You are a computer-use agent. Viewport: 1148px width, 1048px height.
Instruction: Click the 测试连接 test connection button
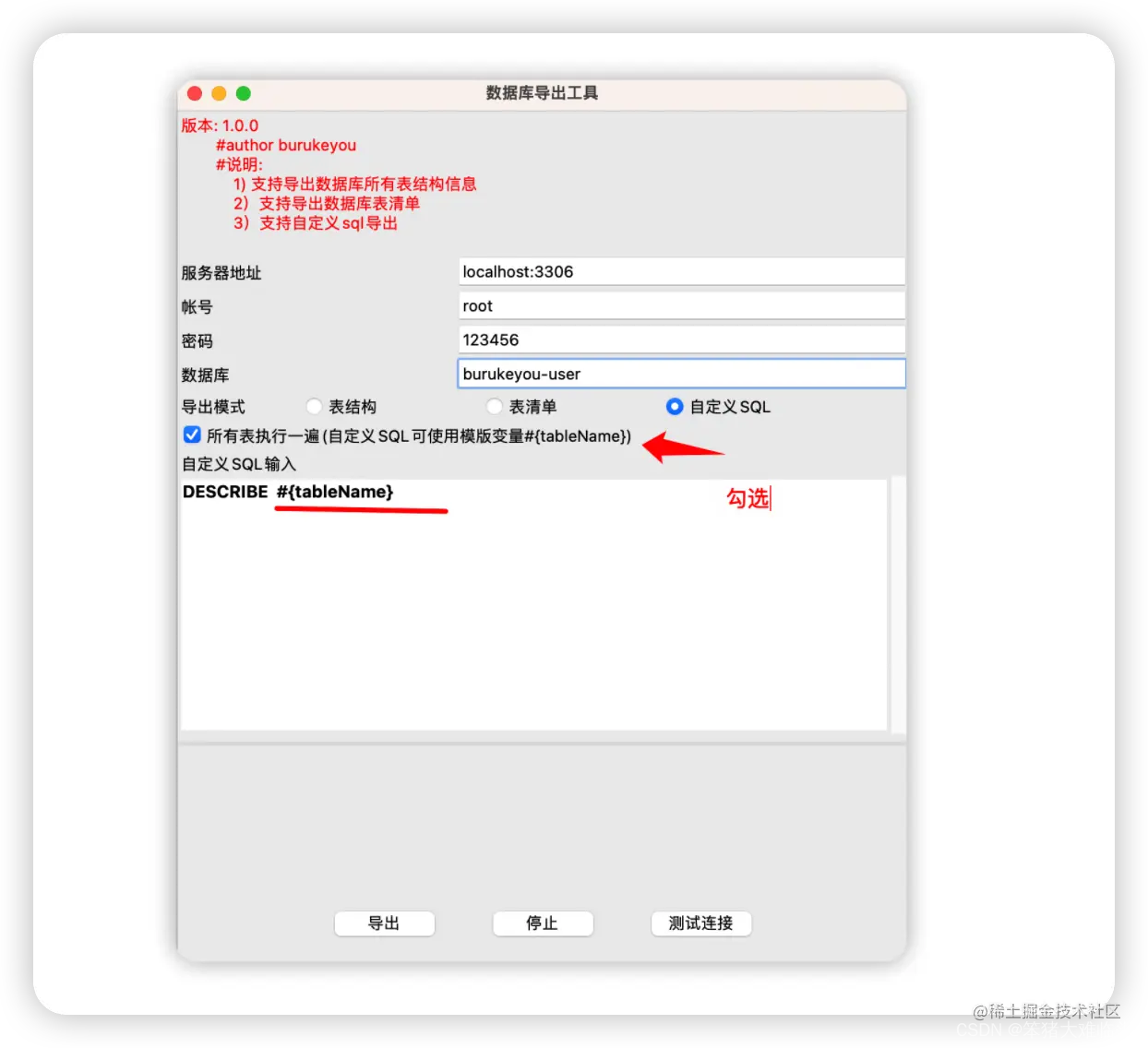click(x=701, y=923)
